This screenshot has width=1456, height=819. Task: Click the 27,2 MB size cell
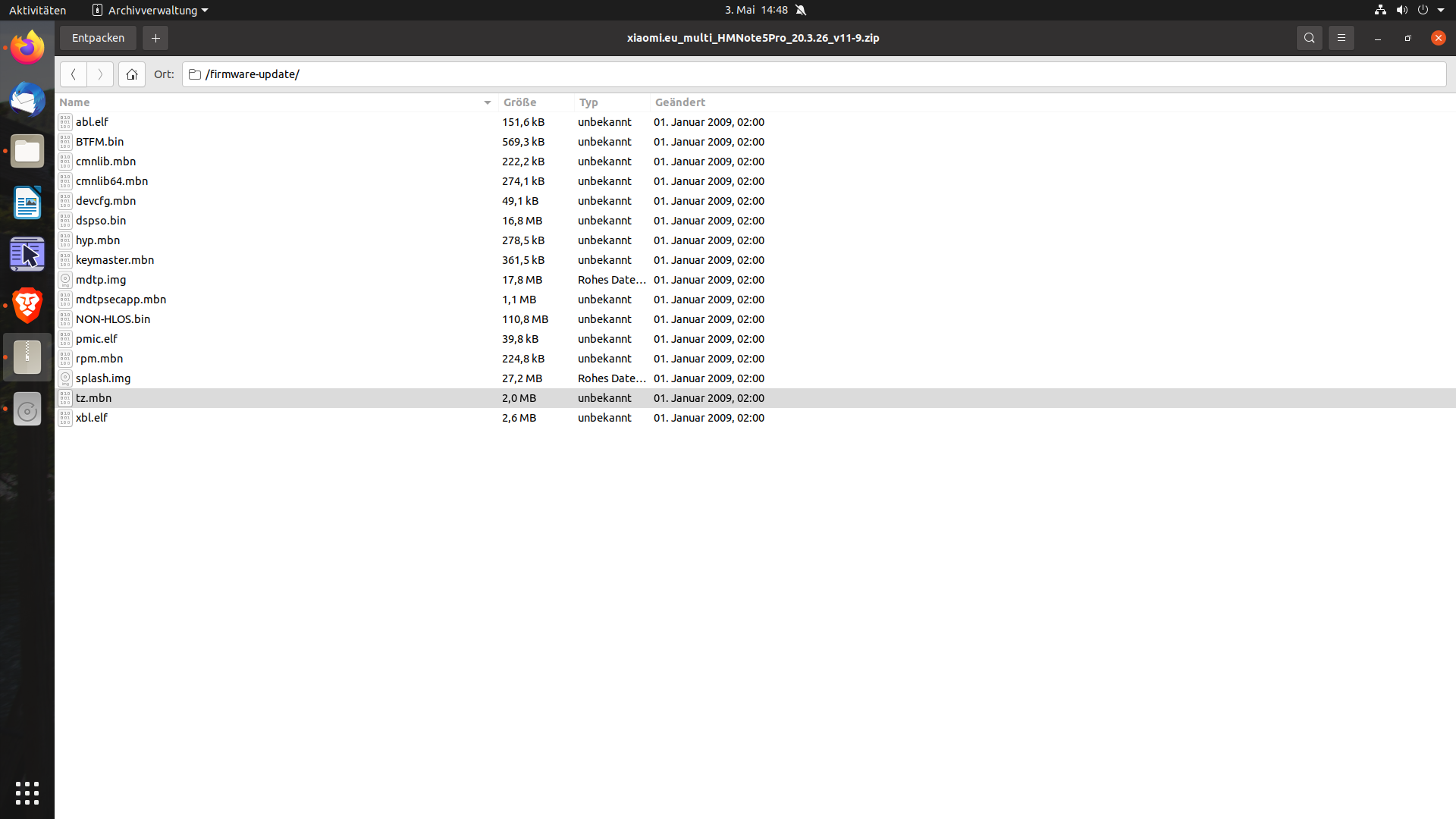[x=522, y=378]
